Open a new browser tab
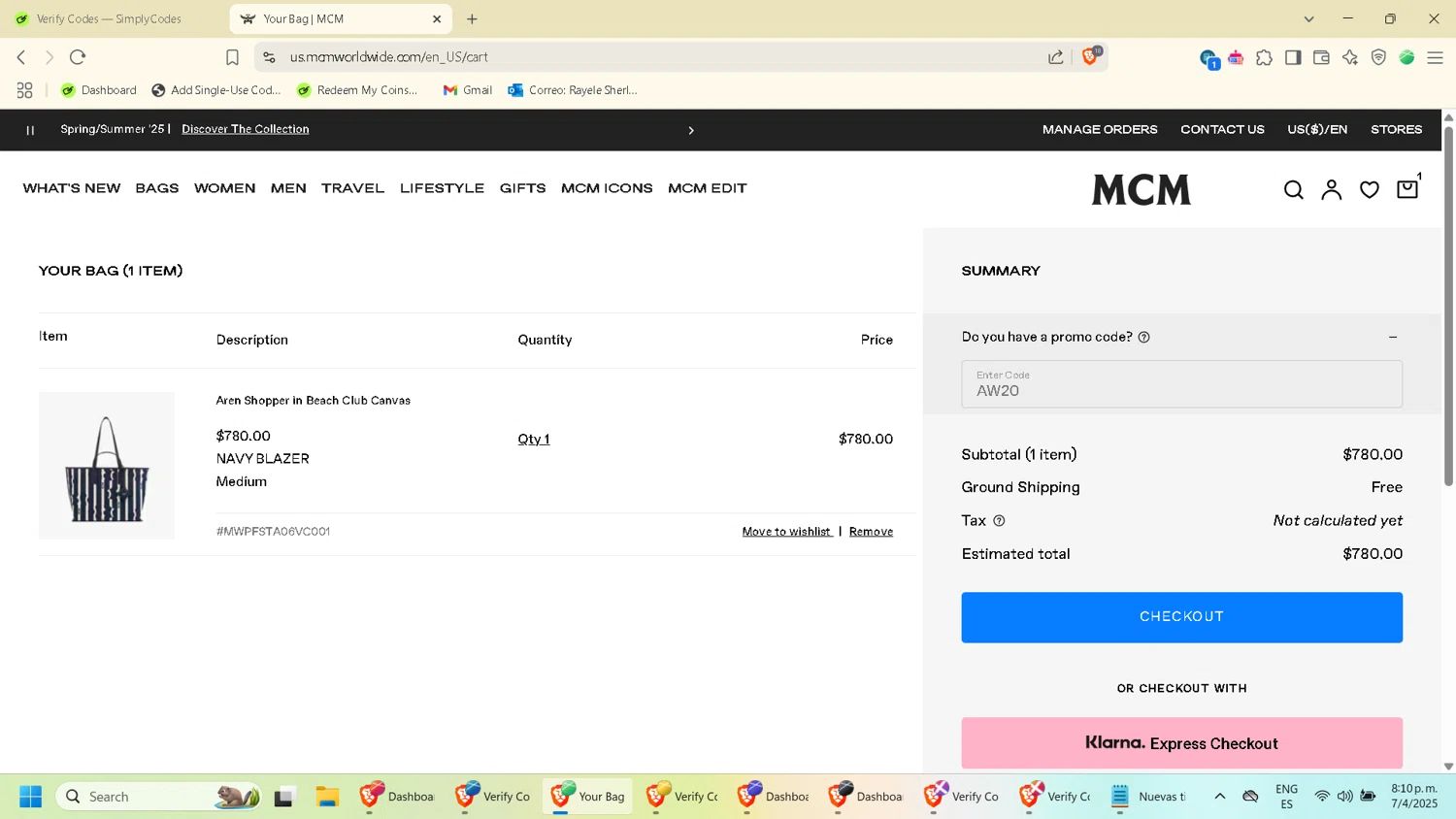The width and height of the screenshot is (1456, 819). (472, 19)
